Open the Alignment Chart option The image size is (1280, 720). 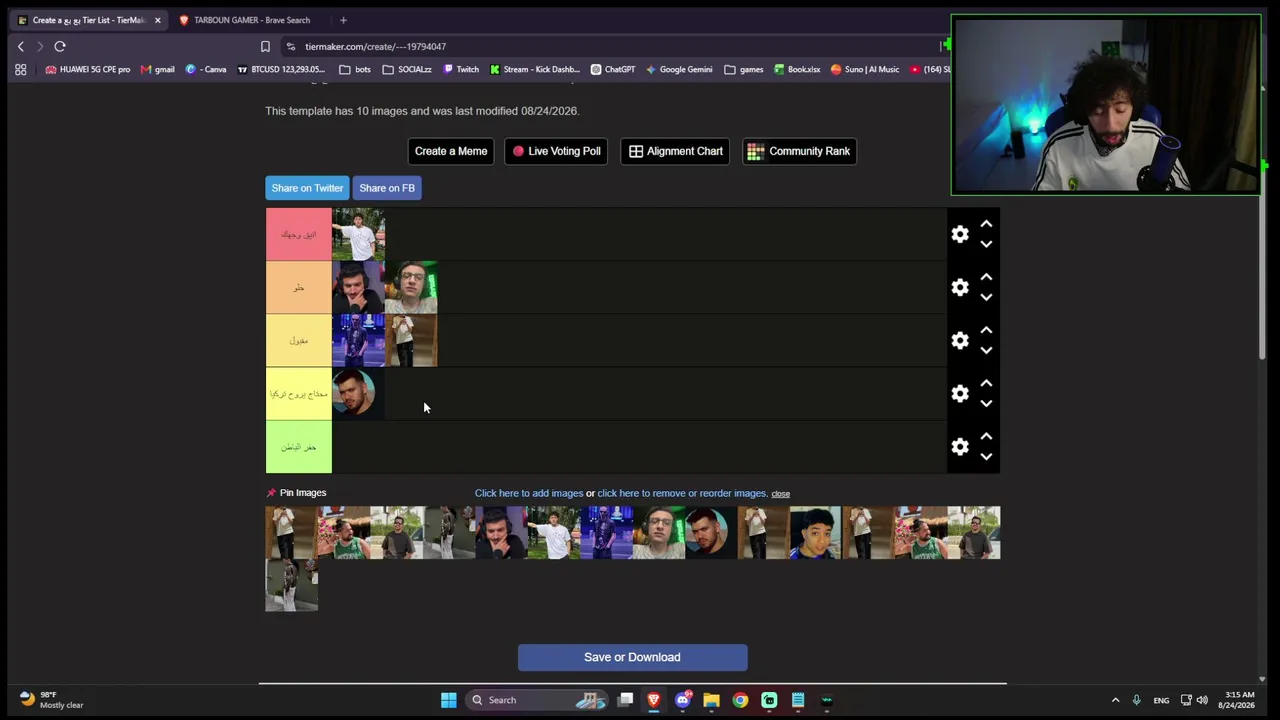[x=676, y=151]
